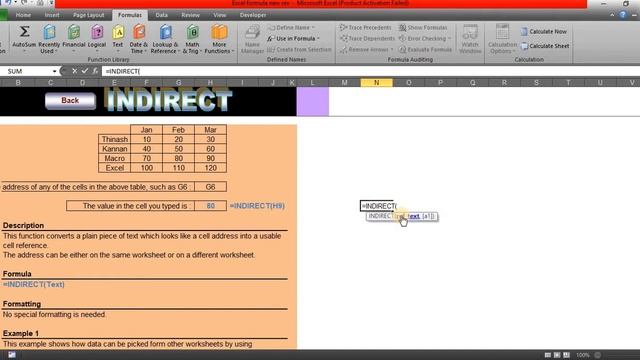This screenshot has height=360, width=640.
Task: Open the Remove Arrows dropdown arrow
Action: [x=392, y=49]
